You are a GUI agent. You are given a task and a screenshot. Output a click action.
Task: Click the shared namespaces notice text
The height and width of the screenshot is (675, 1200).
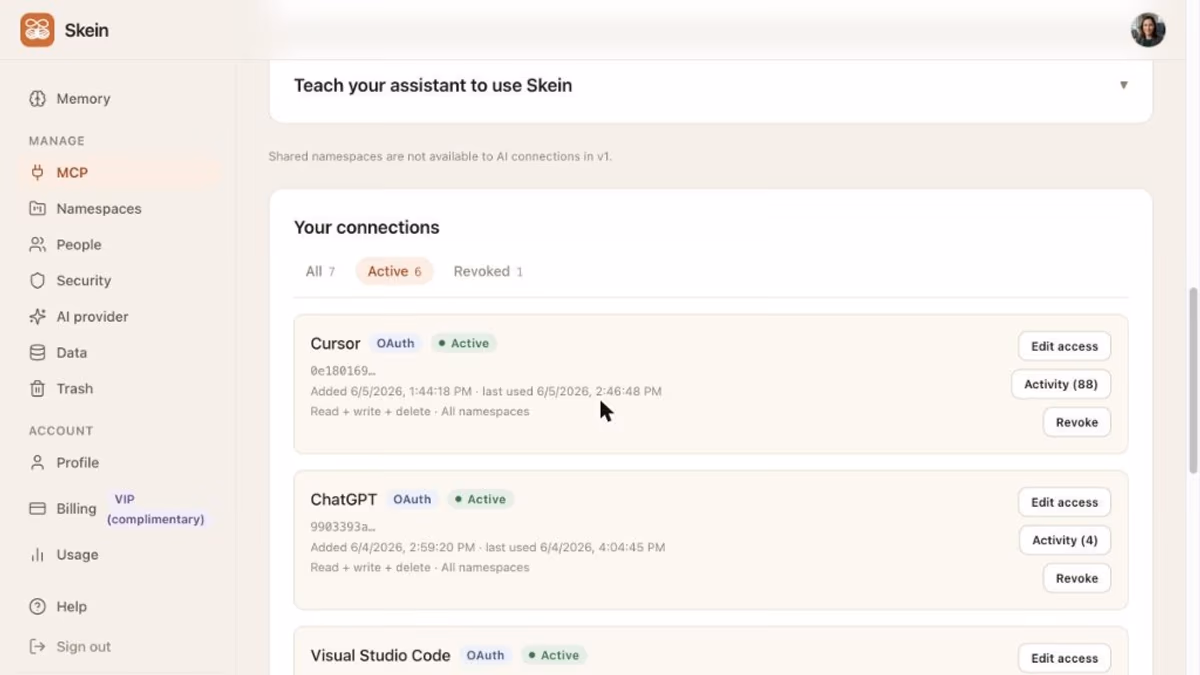click(440, 157)
